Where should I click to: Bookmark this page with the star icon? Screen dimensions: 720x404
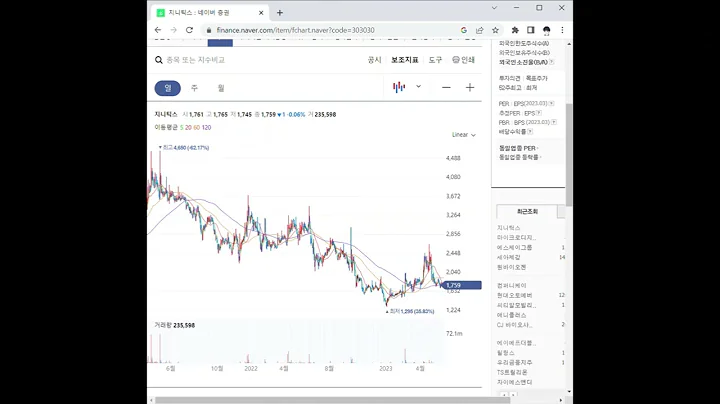[495, 30]
